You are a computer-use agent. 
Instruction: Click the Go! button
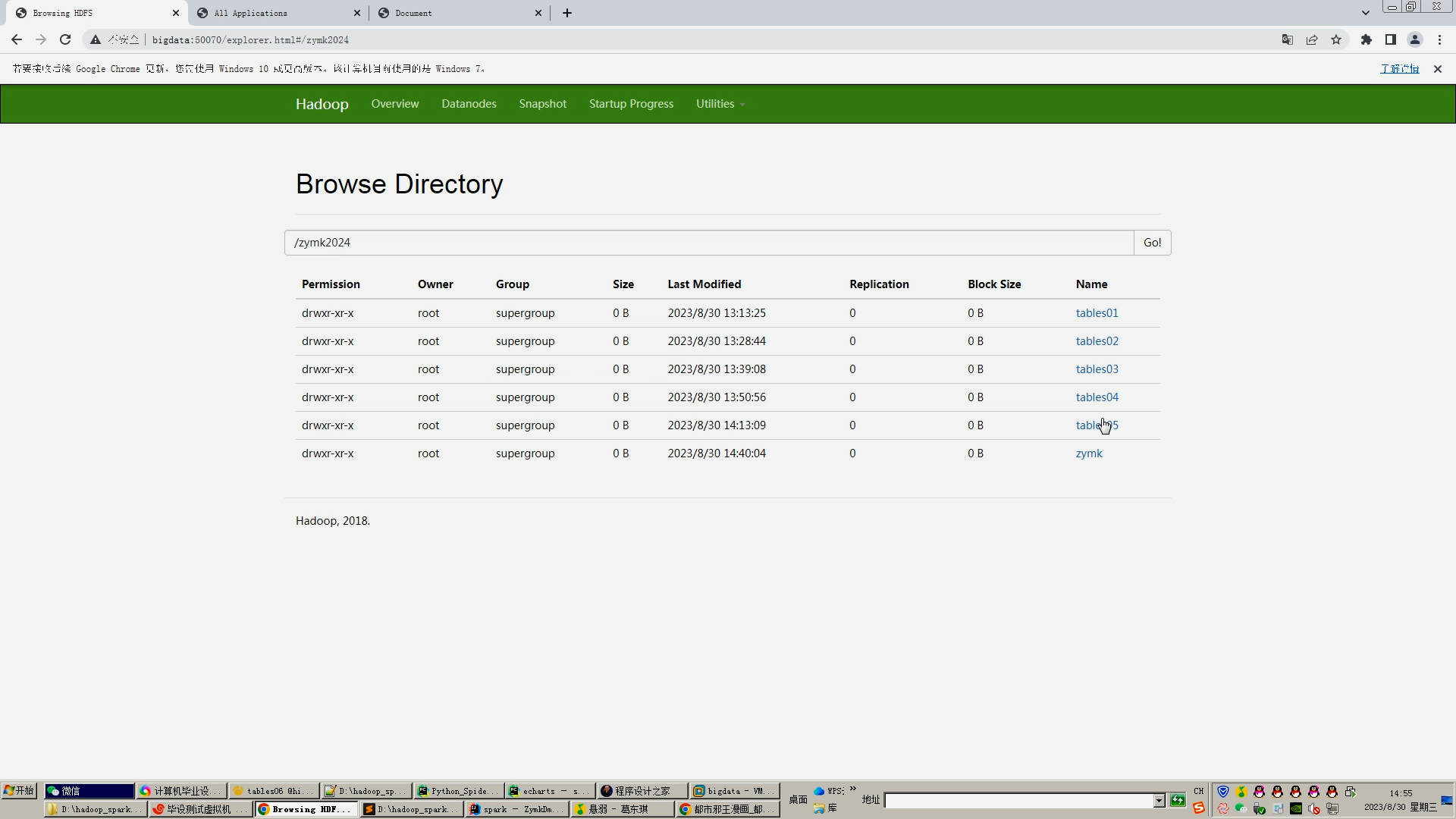coord(1152,242)
